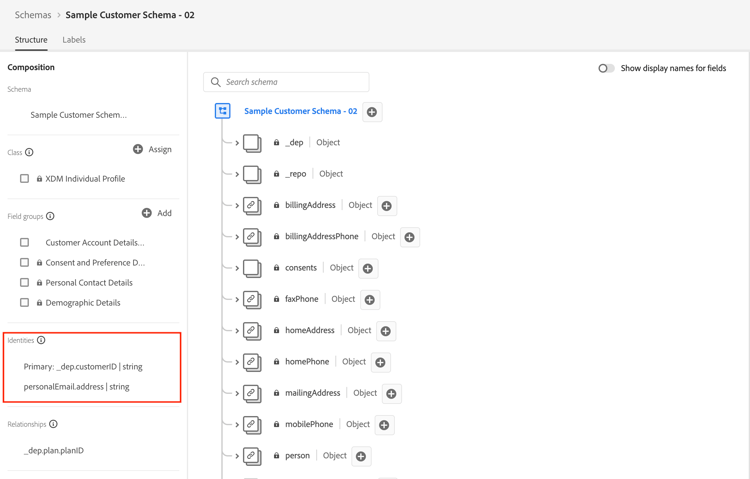Screen dimensions: 750x479
Task: Click plus icon next to billingAddress
Action: (x=386, y=206)
